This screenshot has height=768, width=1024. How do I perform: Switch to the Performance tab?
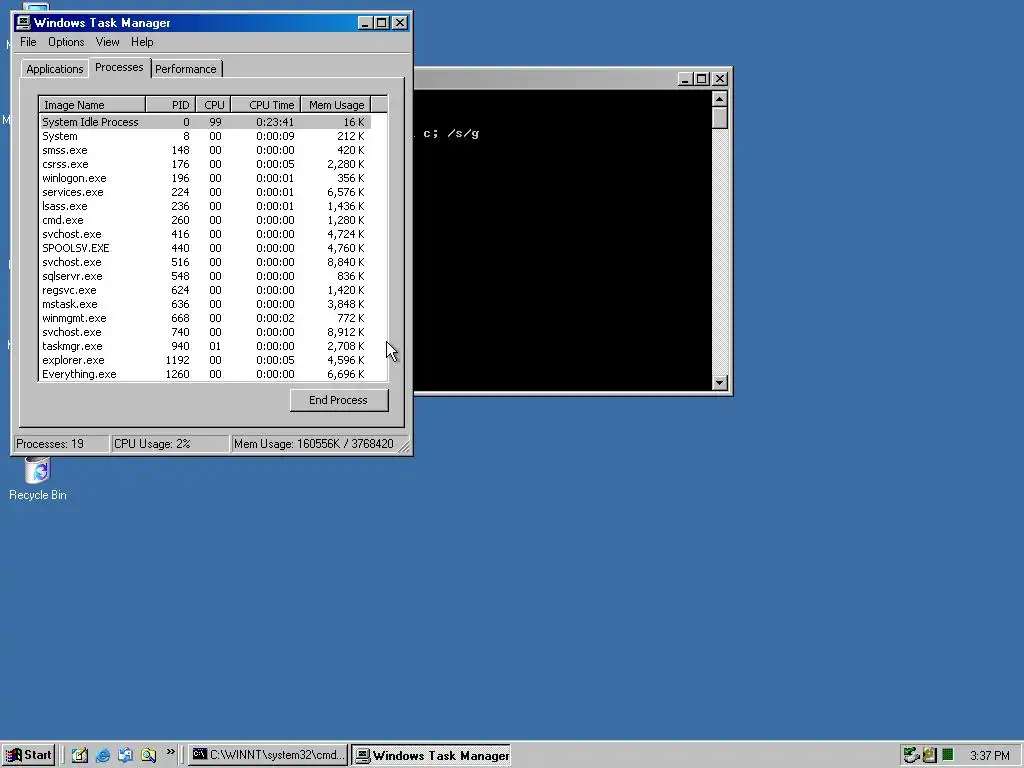click(185, 69)
